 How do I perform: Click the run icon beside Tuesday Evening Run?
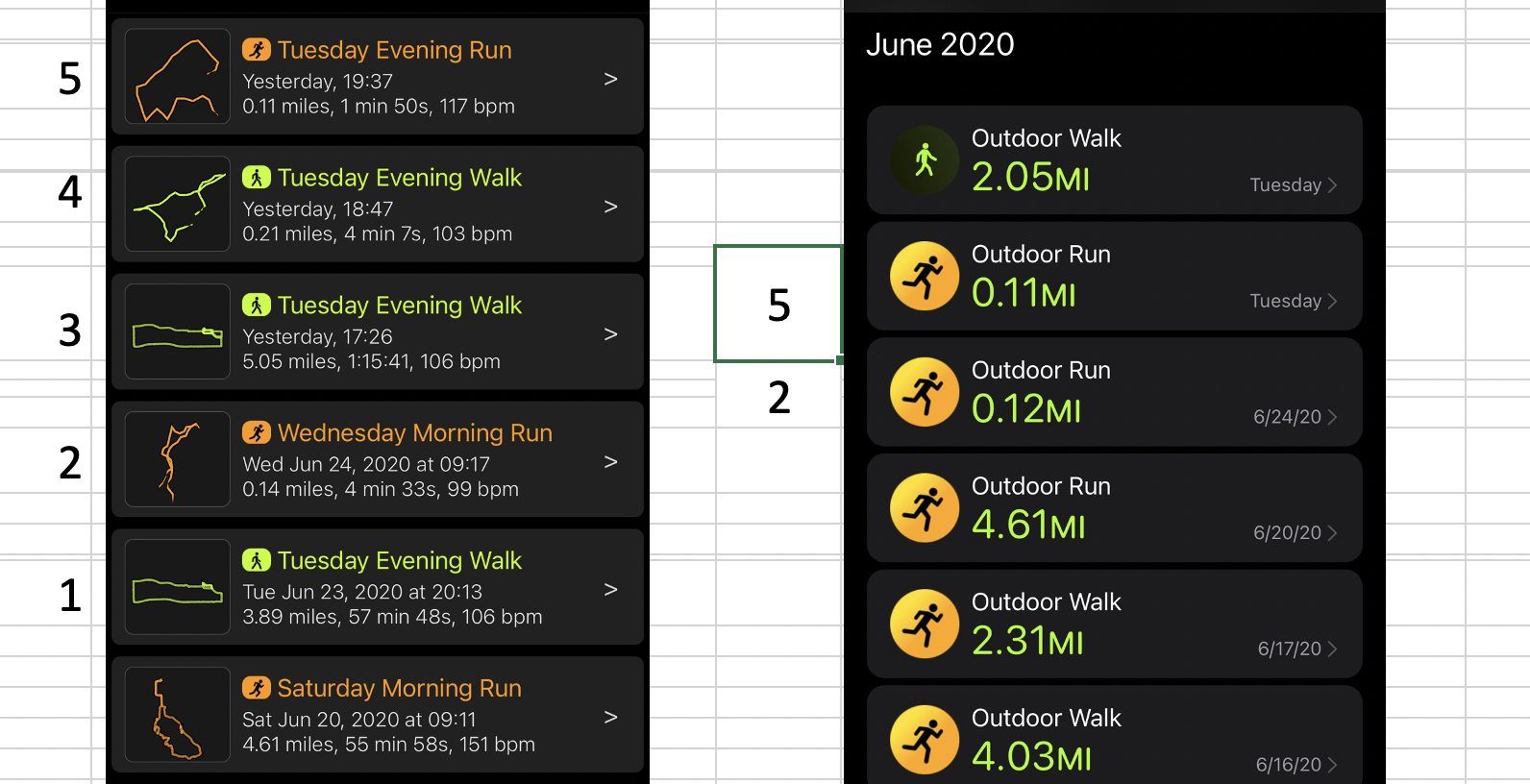click(256, 50)
